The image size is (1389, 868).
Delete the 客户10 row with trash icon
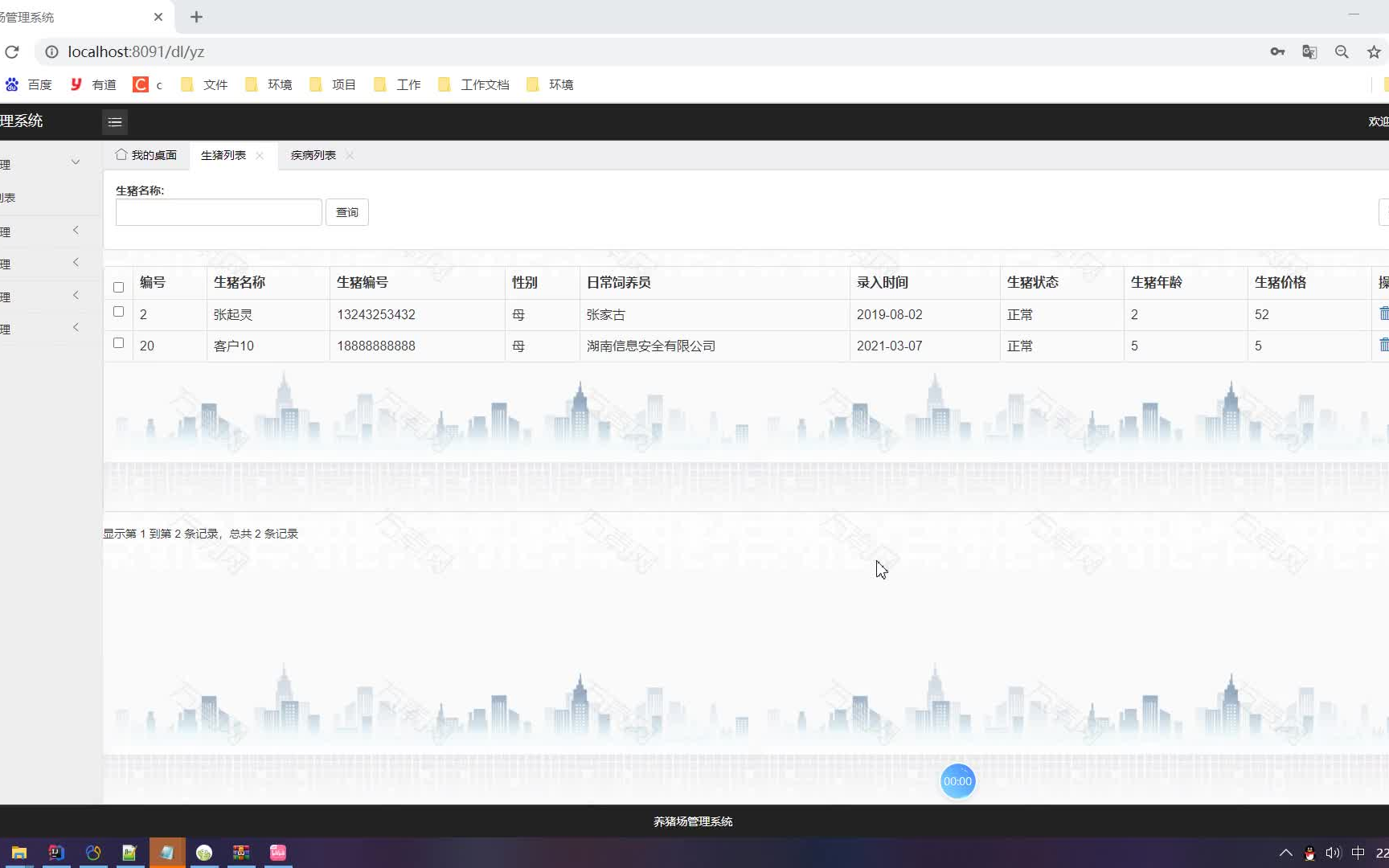click(1383, 345)
